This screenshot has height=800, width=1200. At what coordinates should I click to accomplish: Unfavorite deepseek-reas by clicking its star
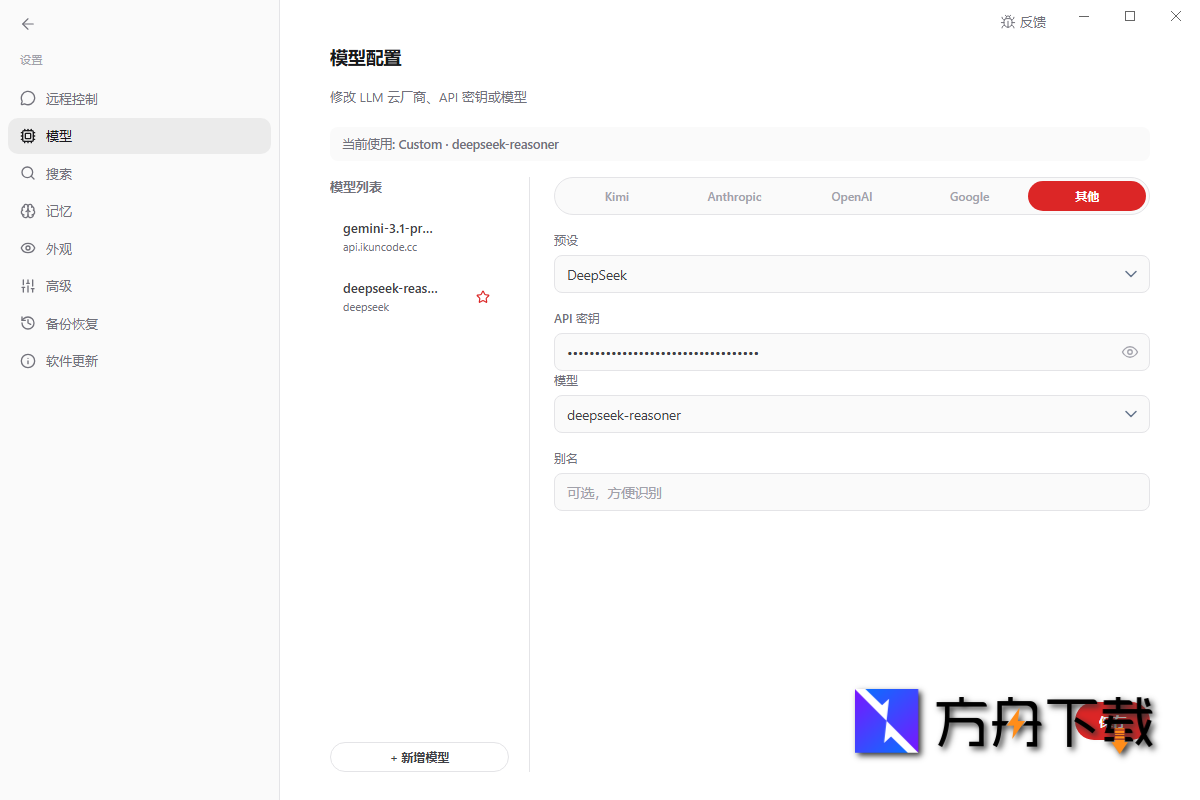[x=483, y=296]
